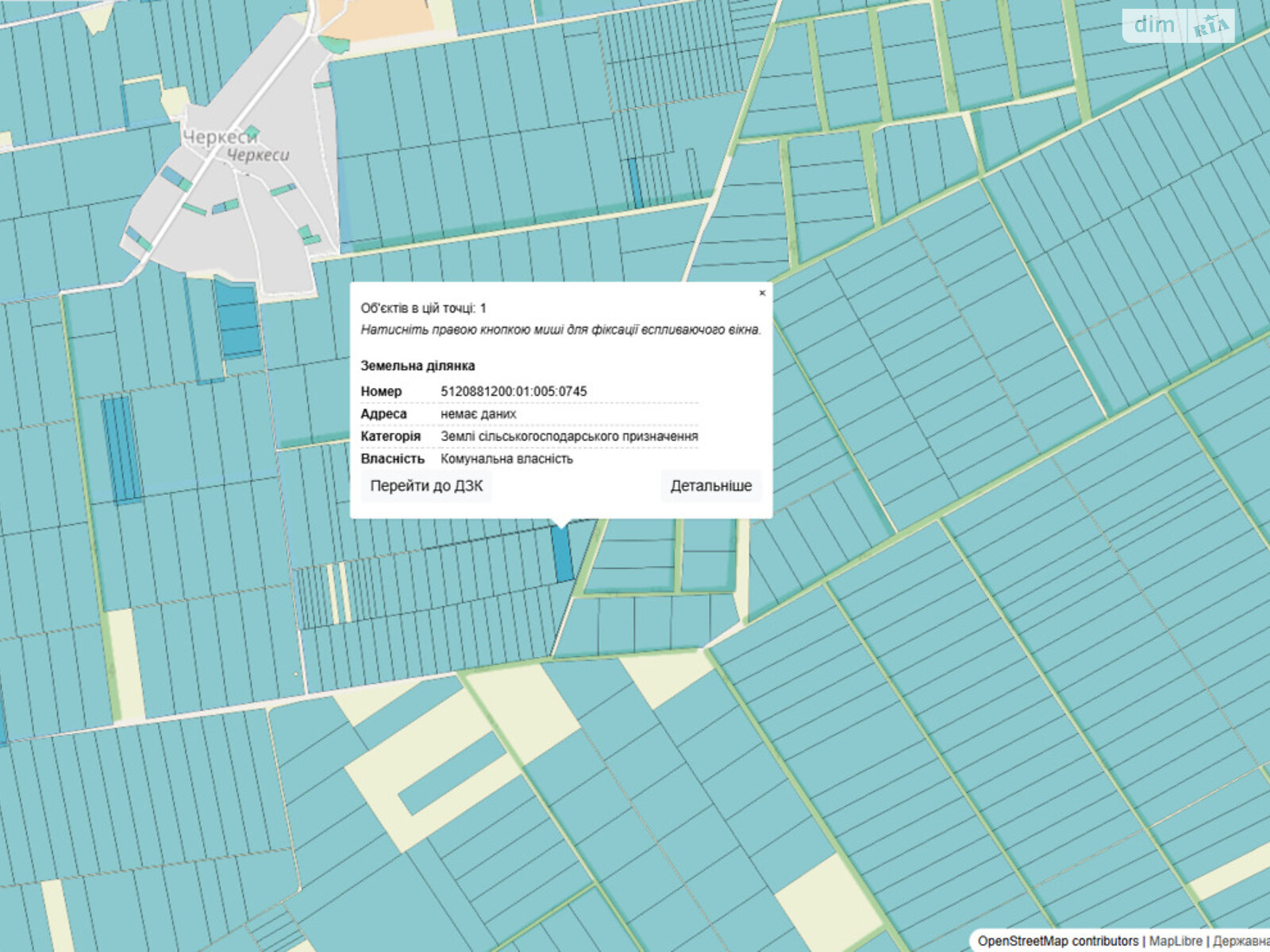1270x952 pixels.
Task: Open the 'Державна' attribution link
Action: click(1241, 941)
